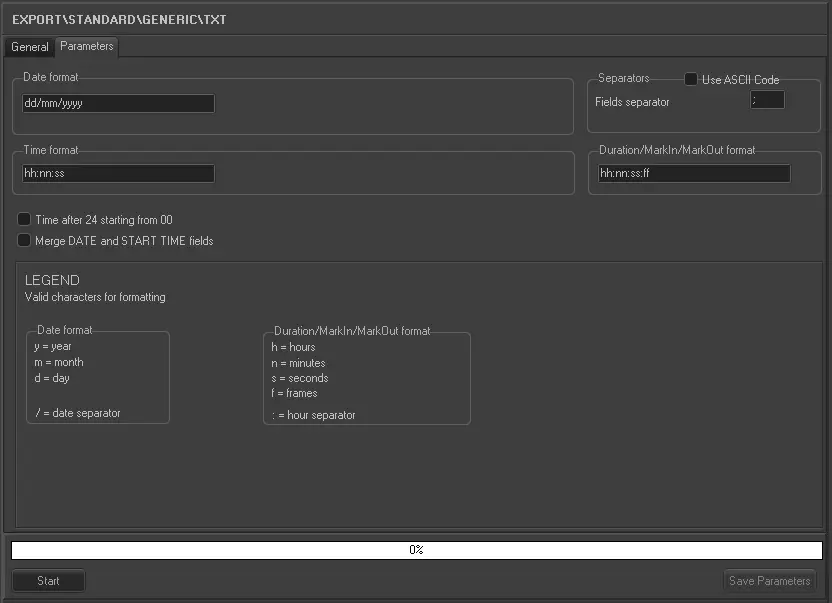Toggle Merge DATE and START TIME fields
The height and width of the screenshot is (603, 832).
[x=24, y=240]
